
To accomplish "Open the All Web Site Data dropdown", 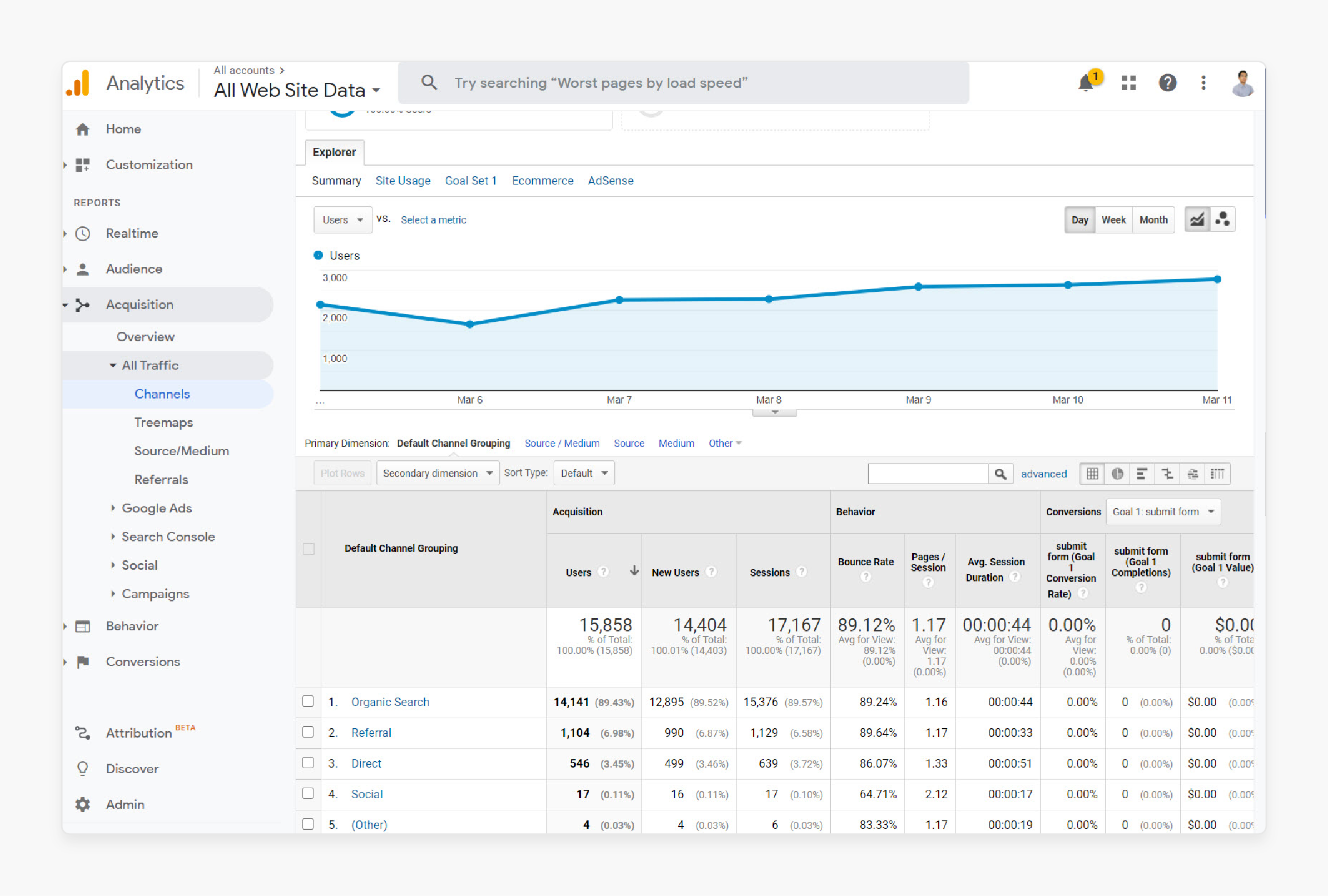I will [297, 90].
